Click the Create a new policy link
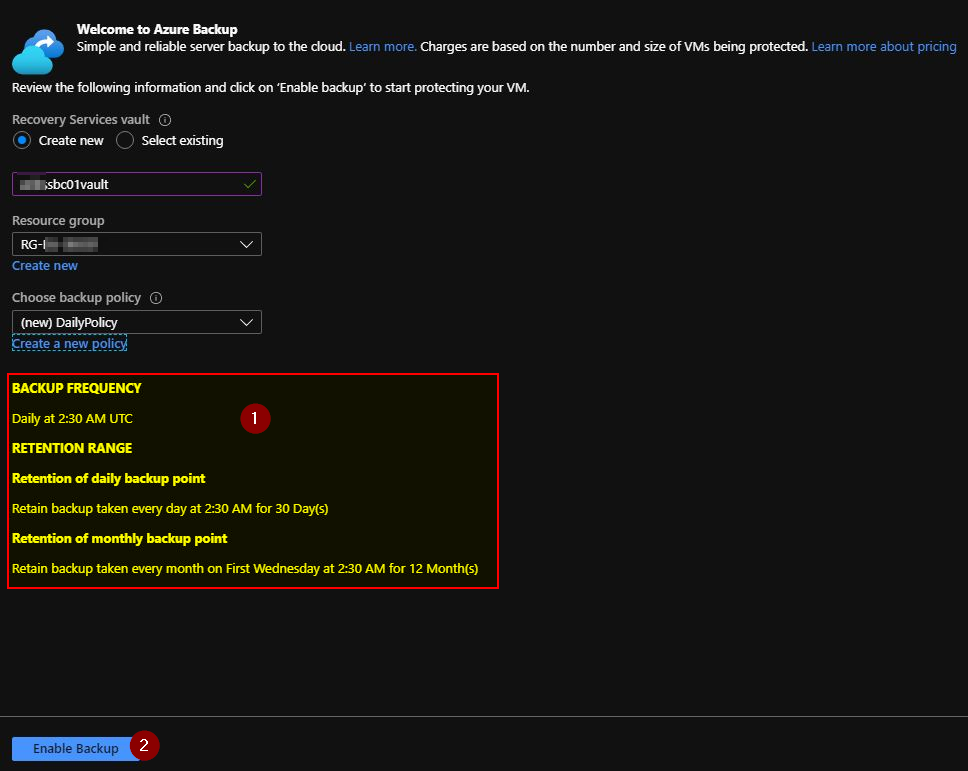Screen dimensions: 968x771 click(x=69, y=344)
